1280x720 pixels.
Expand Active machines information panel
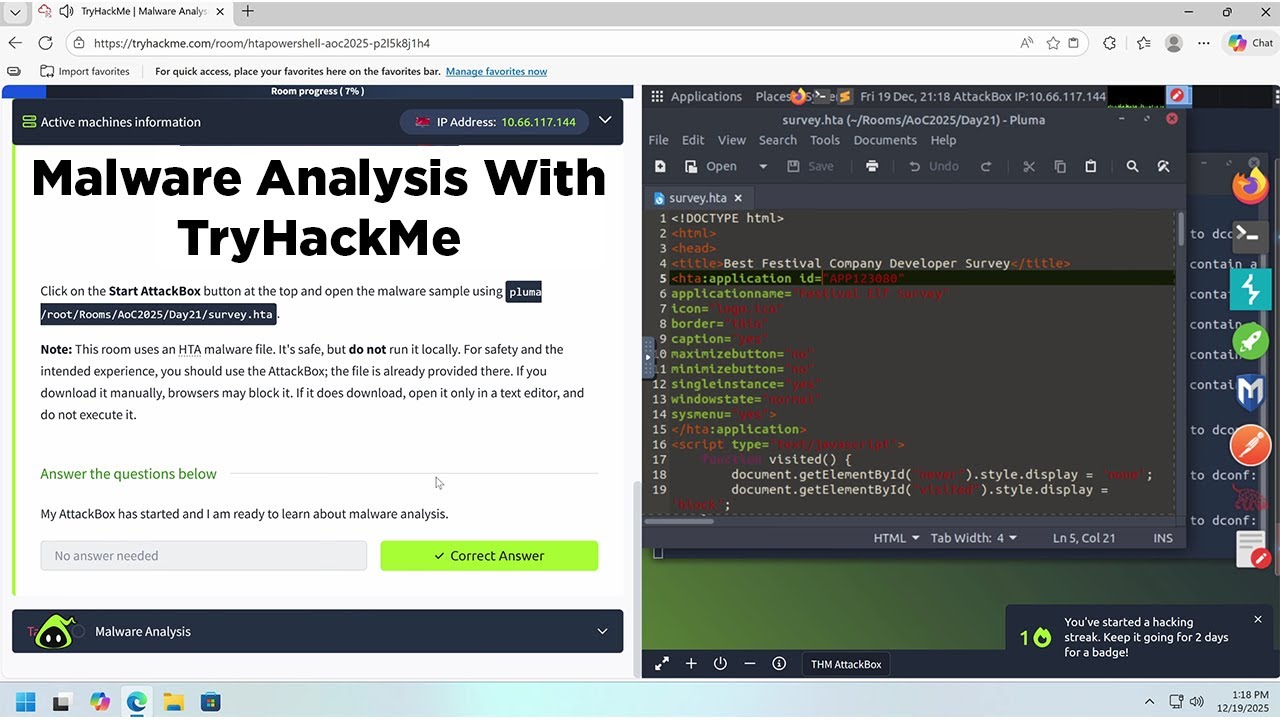pos(605,120)
